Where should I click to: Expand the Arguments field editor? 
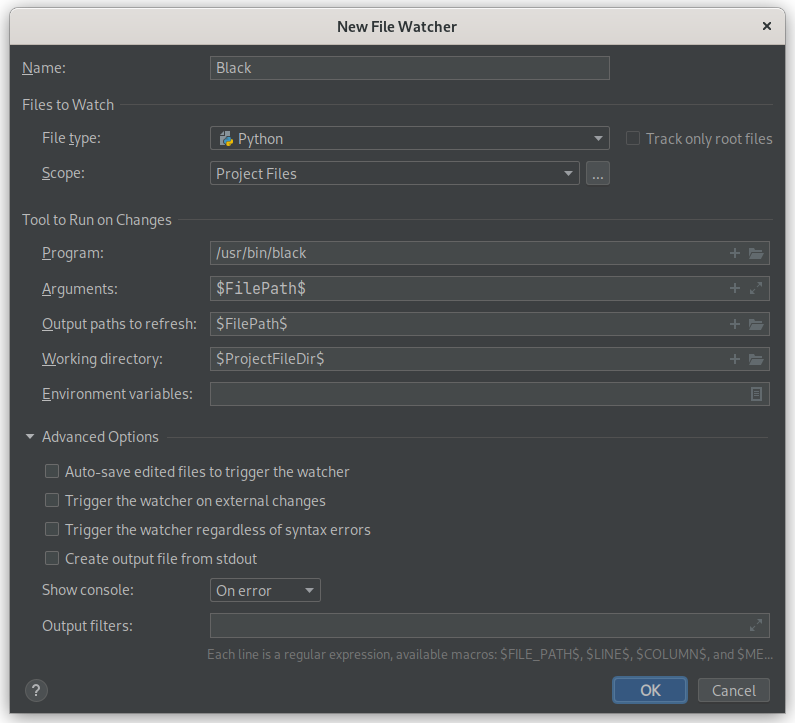click(756, 288)
